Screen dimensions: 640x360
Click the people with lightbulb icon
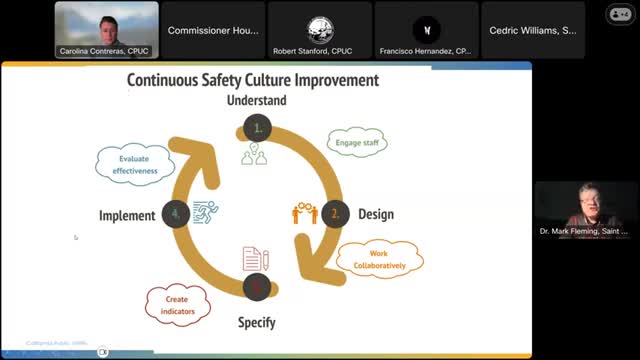[254, 154]
